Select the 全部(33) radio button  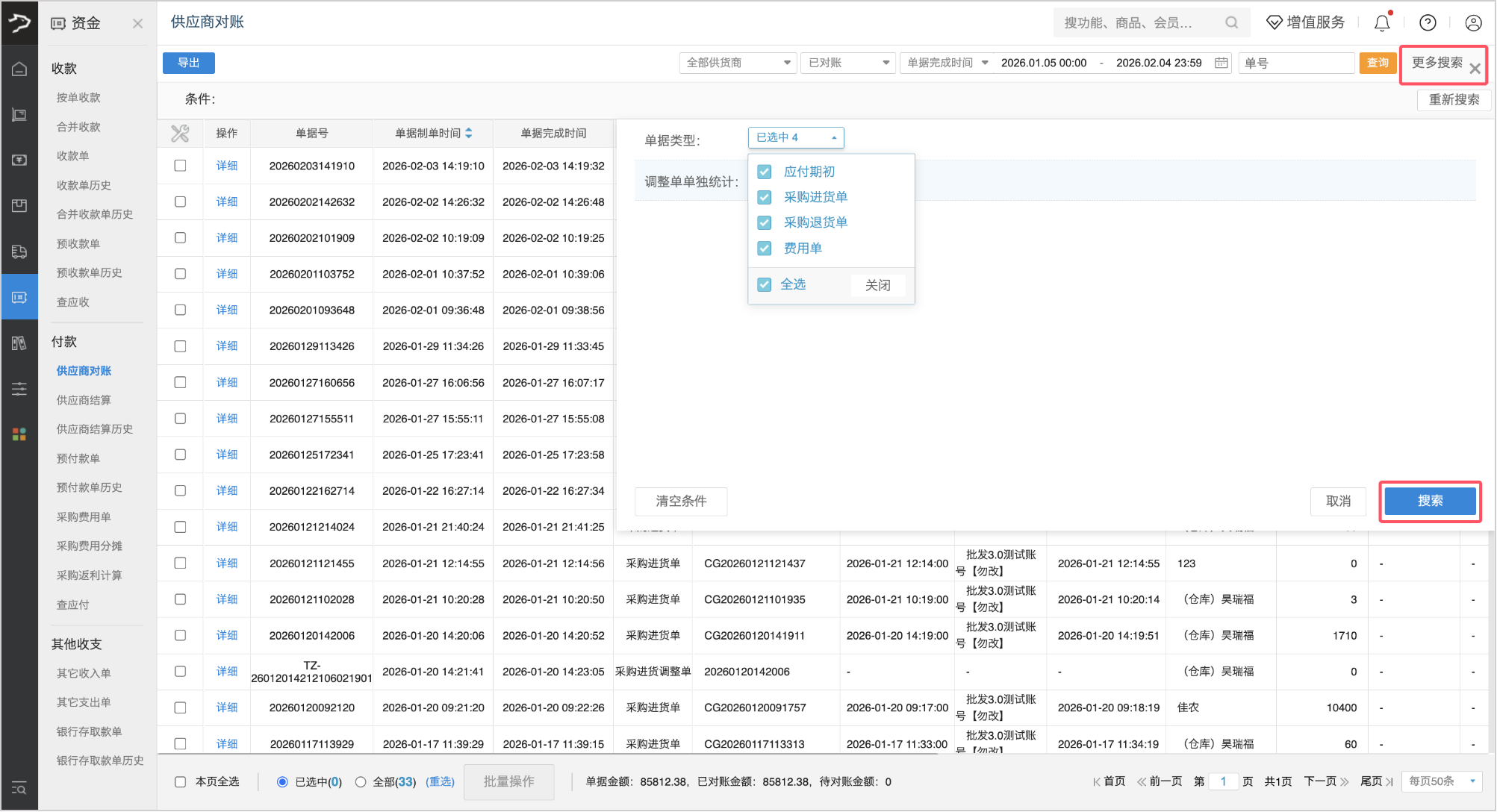pos(361,782)
